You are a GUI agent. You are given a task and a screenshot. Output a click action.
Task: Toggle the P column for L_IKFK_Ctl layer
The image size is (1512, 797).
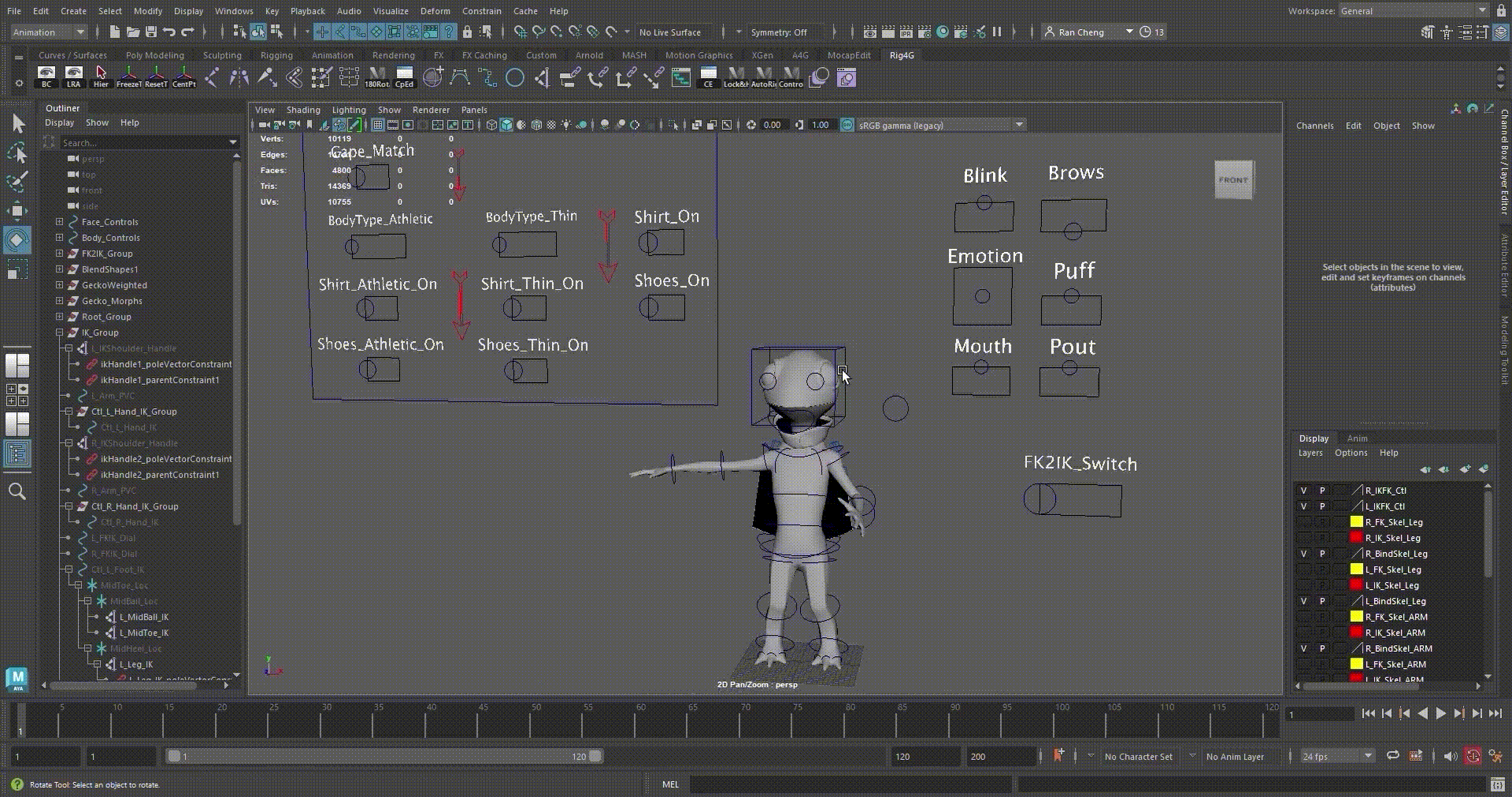(x=1322, y=506)
